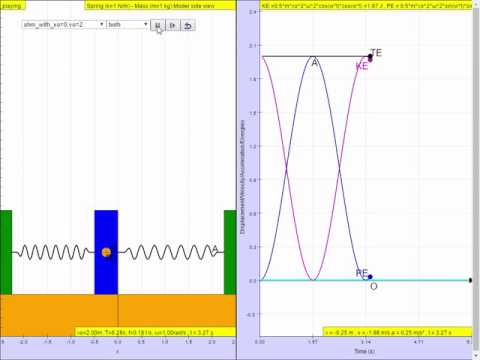
Task: Click the vertical scrollbar at right edge
Action: (476, 180)
